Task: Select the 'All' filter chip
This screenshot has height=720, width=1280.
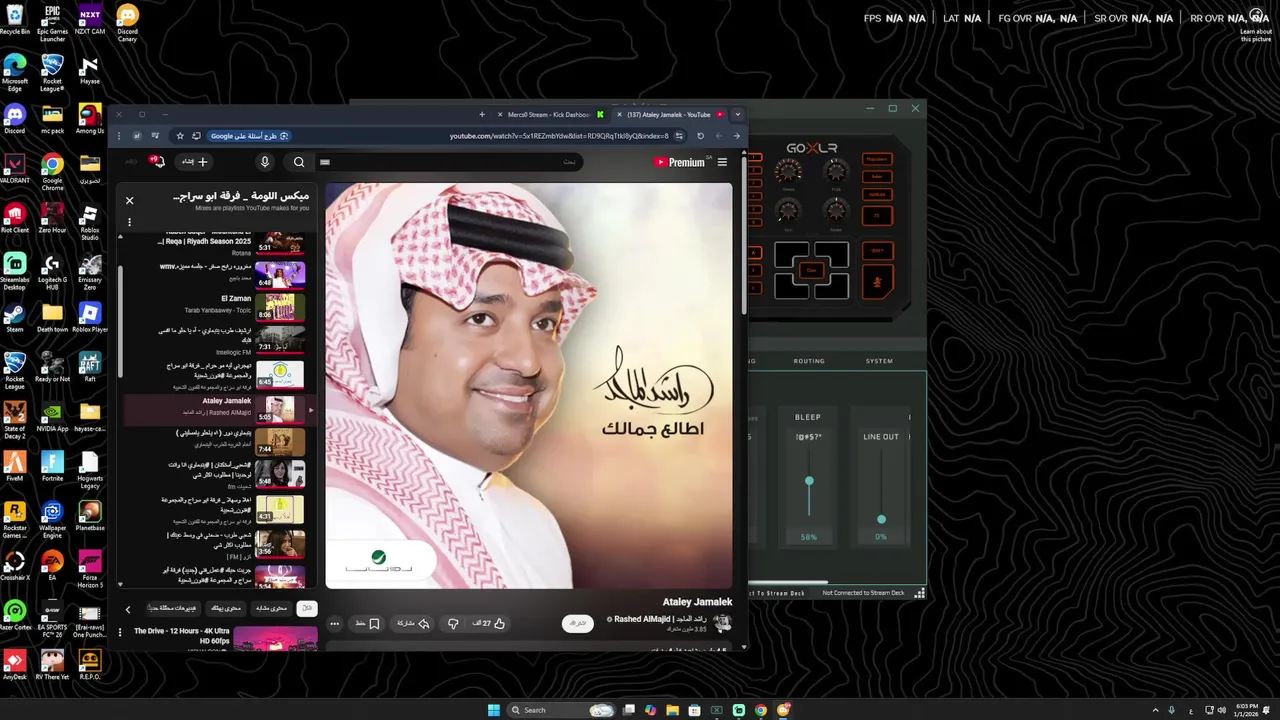Action: point(307,608)
